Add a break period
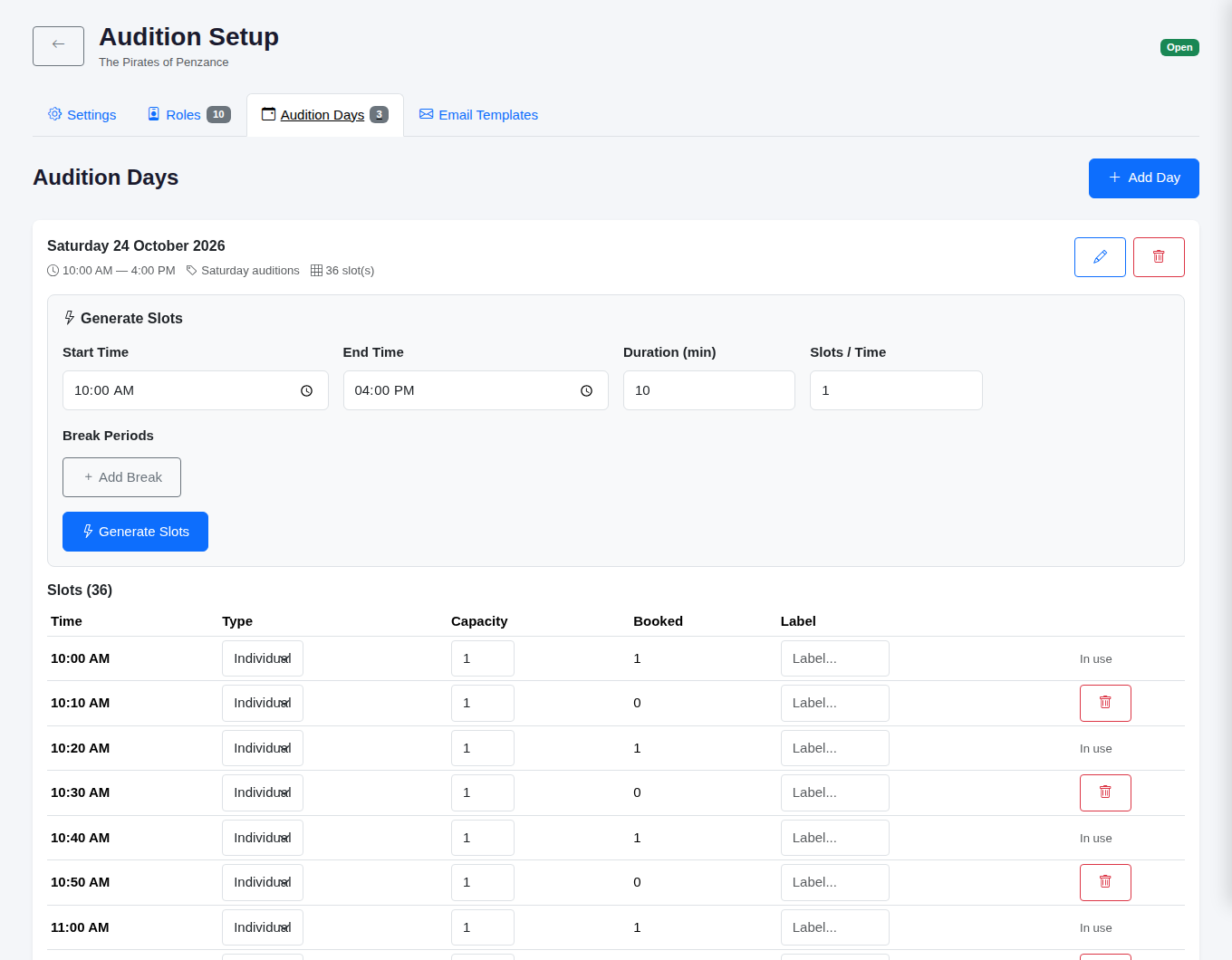Image resolution: width=1232 pixels, height=960 pixels. 121,477
